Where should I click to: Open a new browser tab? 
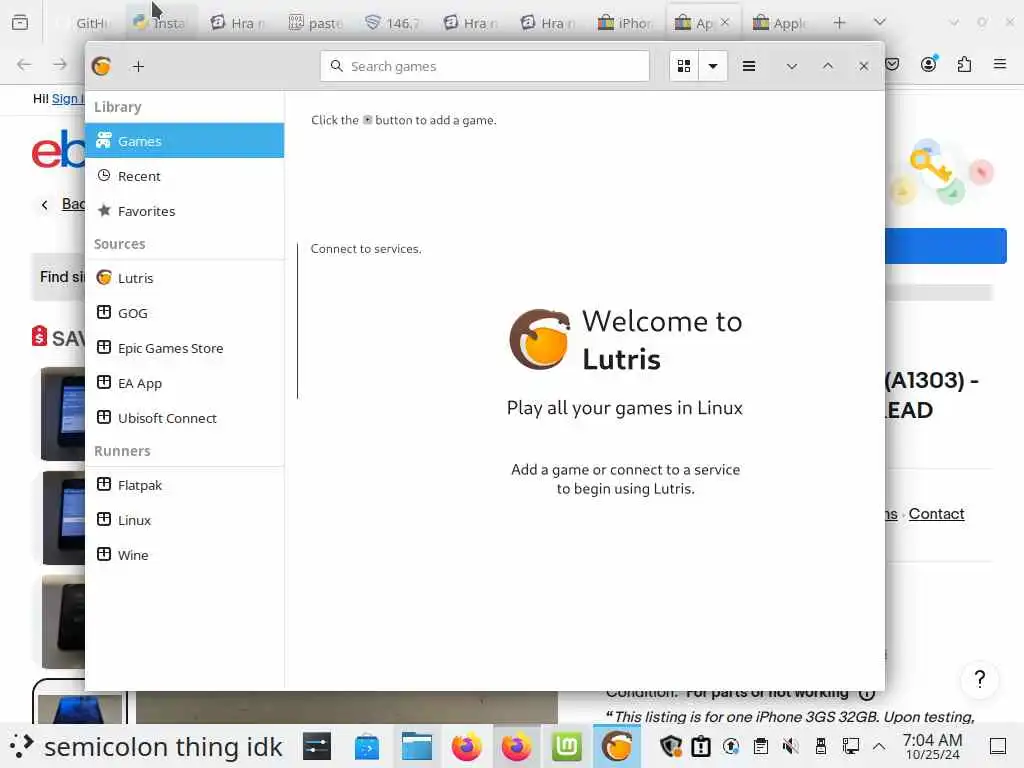840,23
